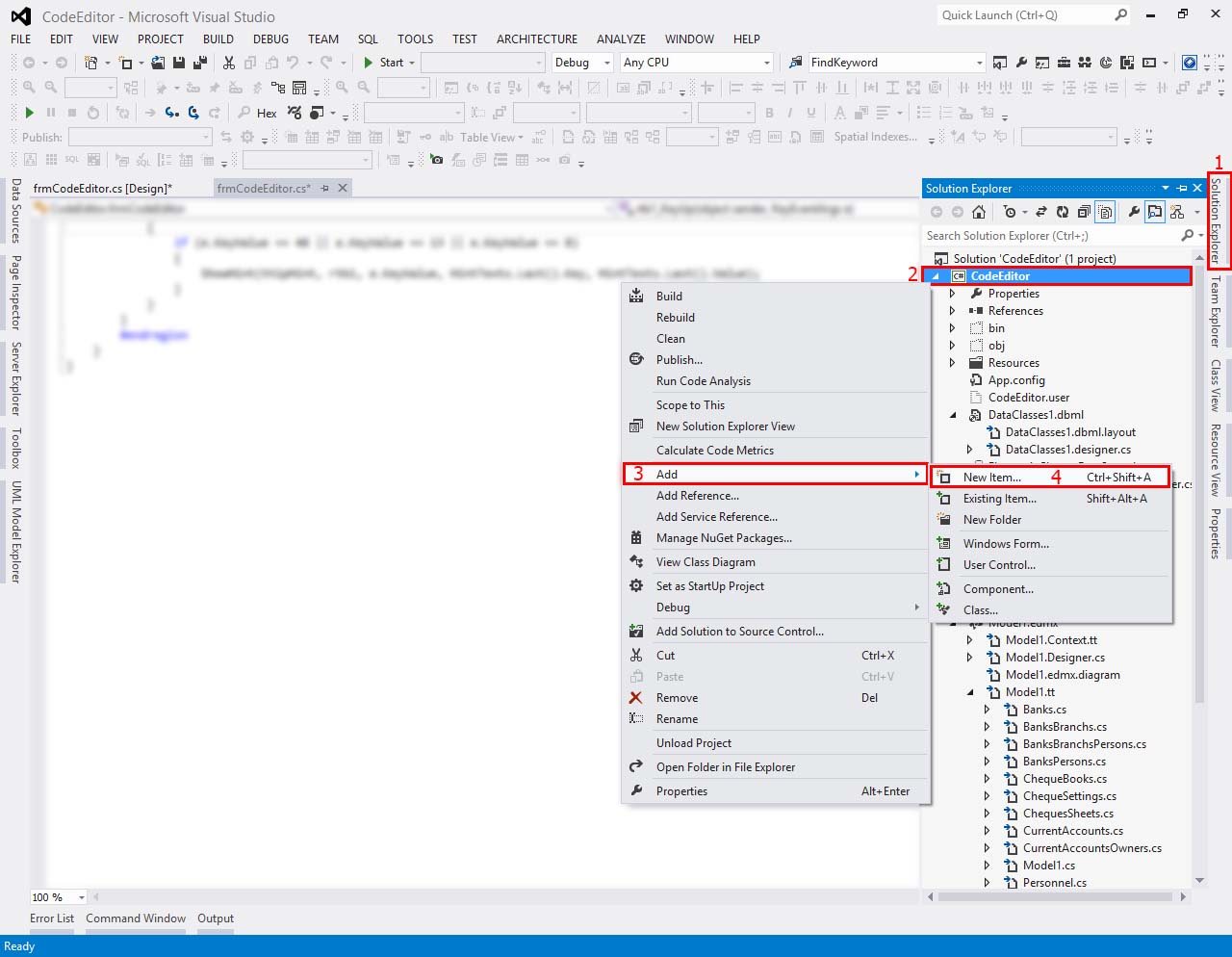
Task: Click Collapse All icon in Solution Explorer
Action: point(1084,212)
